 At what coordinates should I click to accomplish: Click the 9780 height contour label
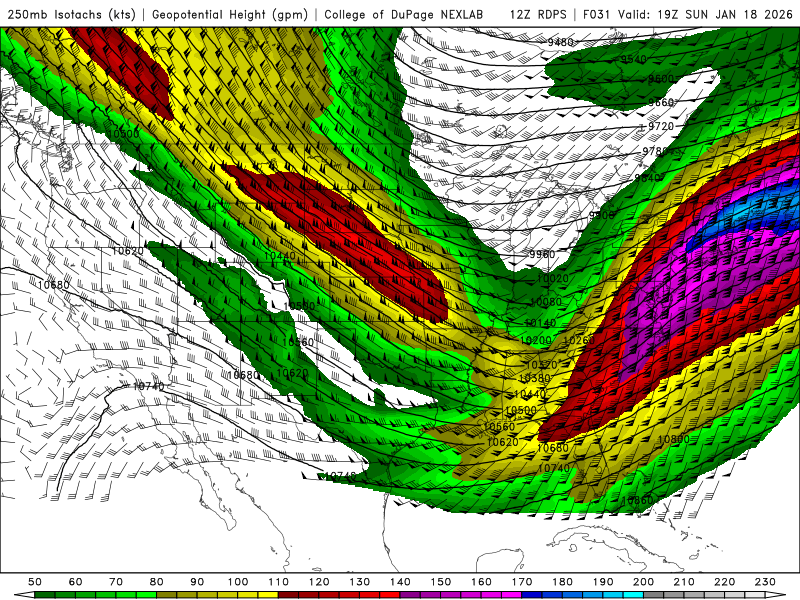point(655,152)
